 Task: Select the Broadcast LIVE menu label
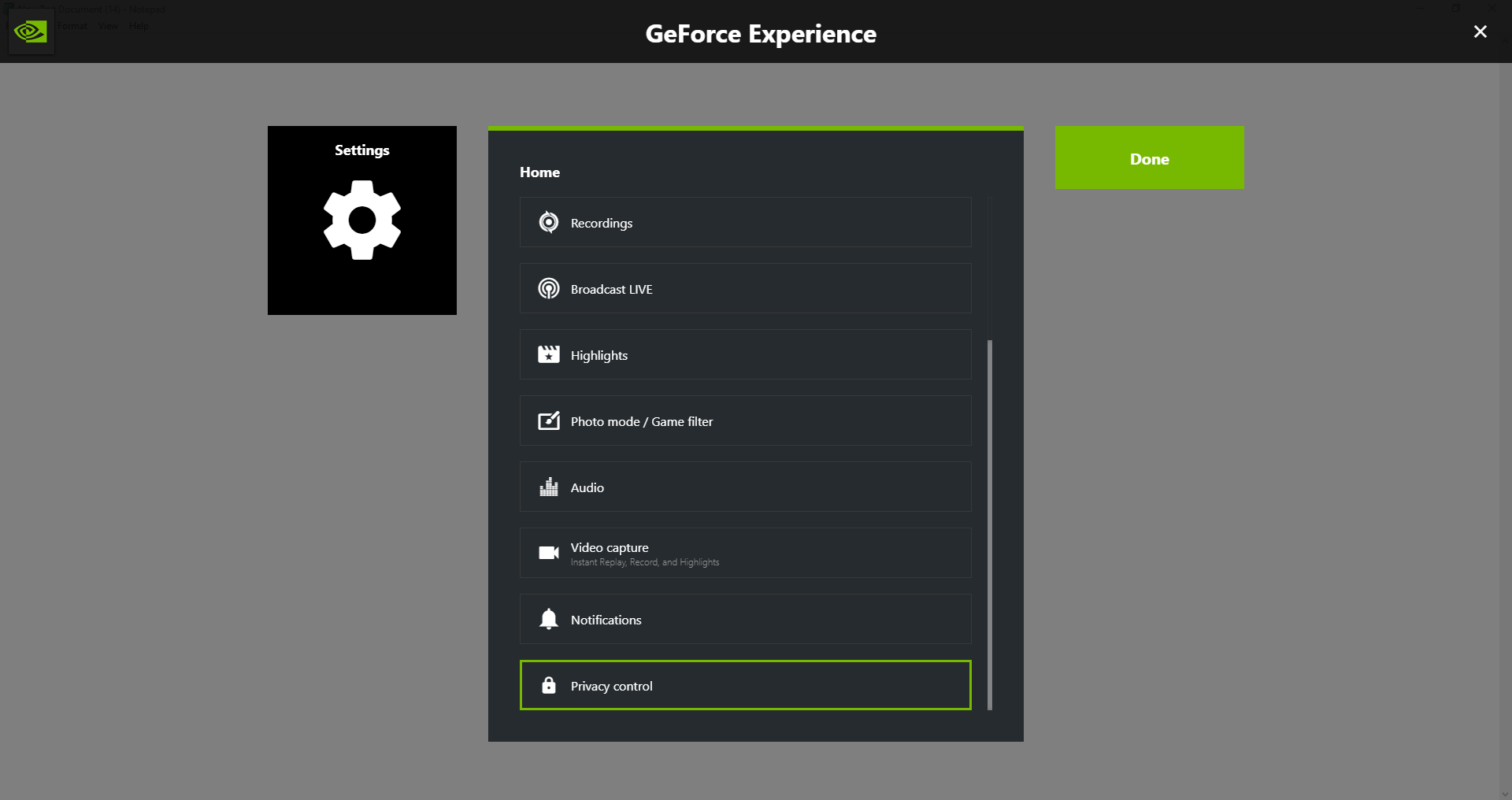(x=612, y=290)
